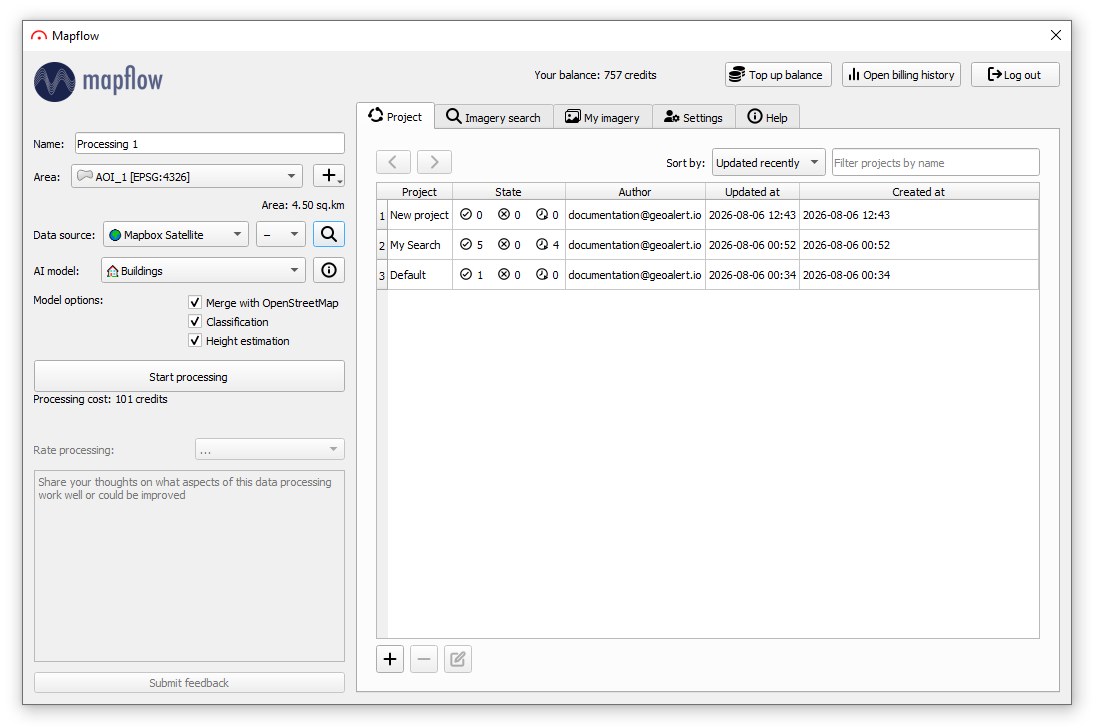Click the add area plus button
Image resolution: width=1097 pixels, height=728 pixels.
pos(328,176)
